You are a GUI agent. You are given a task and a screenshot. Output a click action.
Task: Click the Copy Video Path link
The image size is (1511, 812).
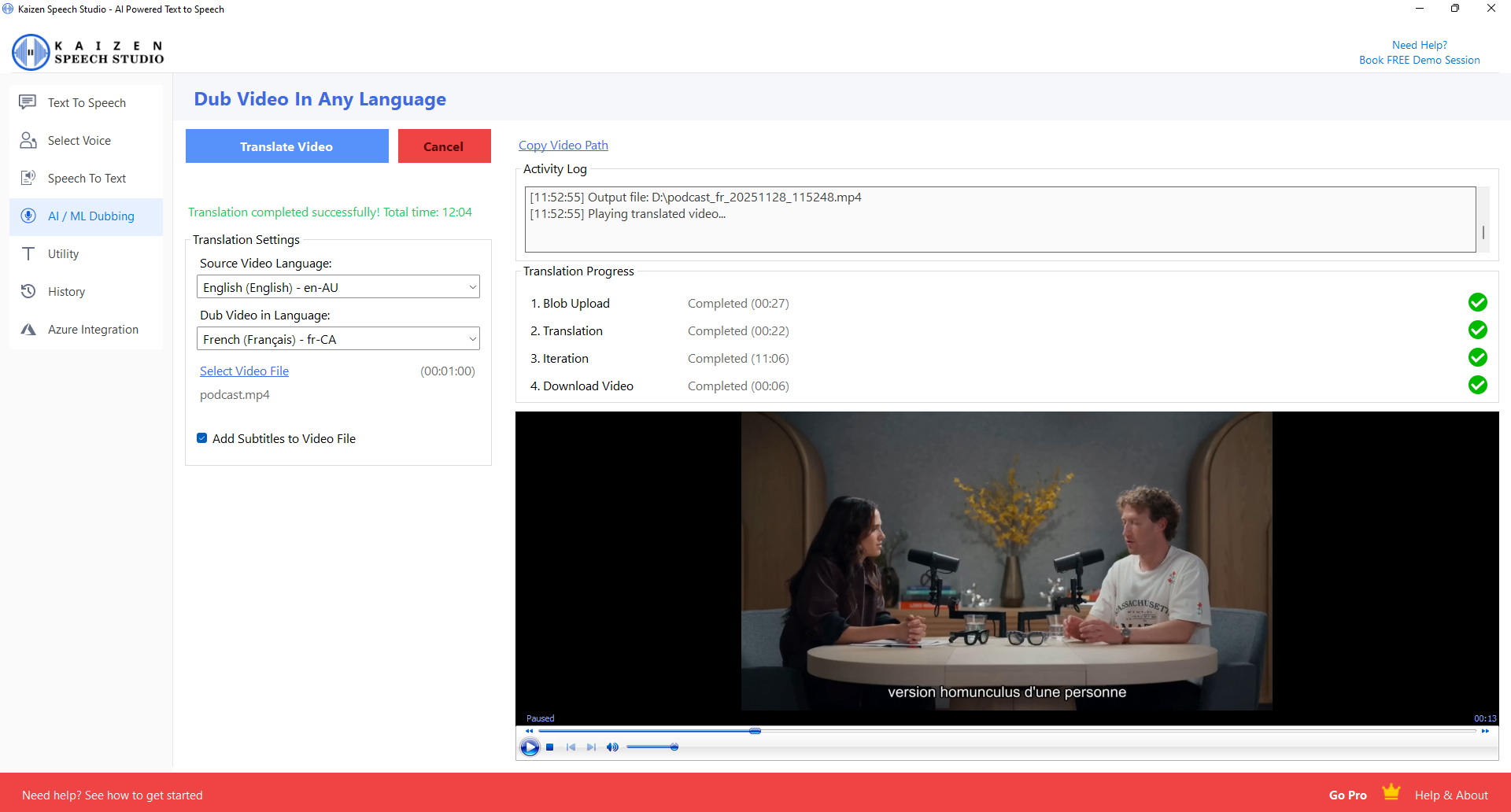pos(563,145)
